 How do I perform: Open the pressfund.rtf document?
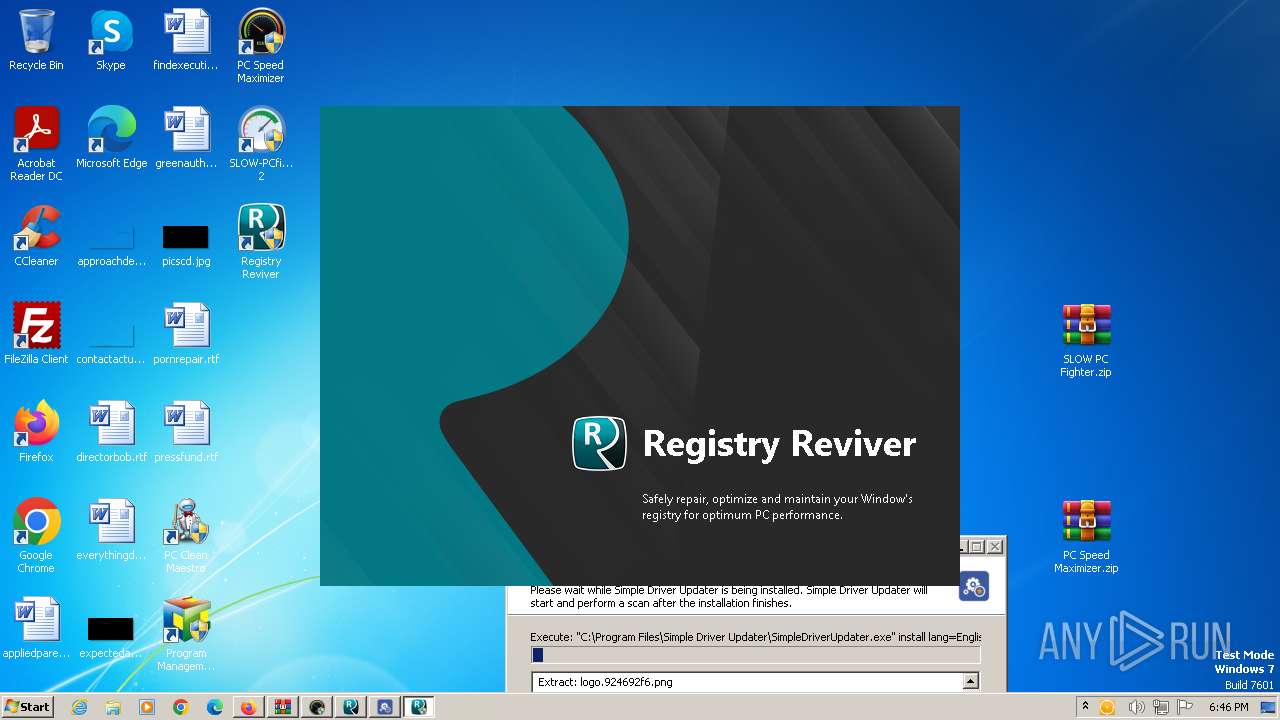click(186, 432)
